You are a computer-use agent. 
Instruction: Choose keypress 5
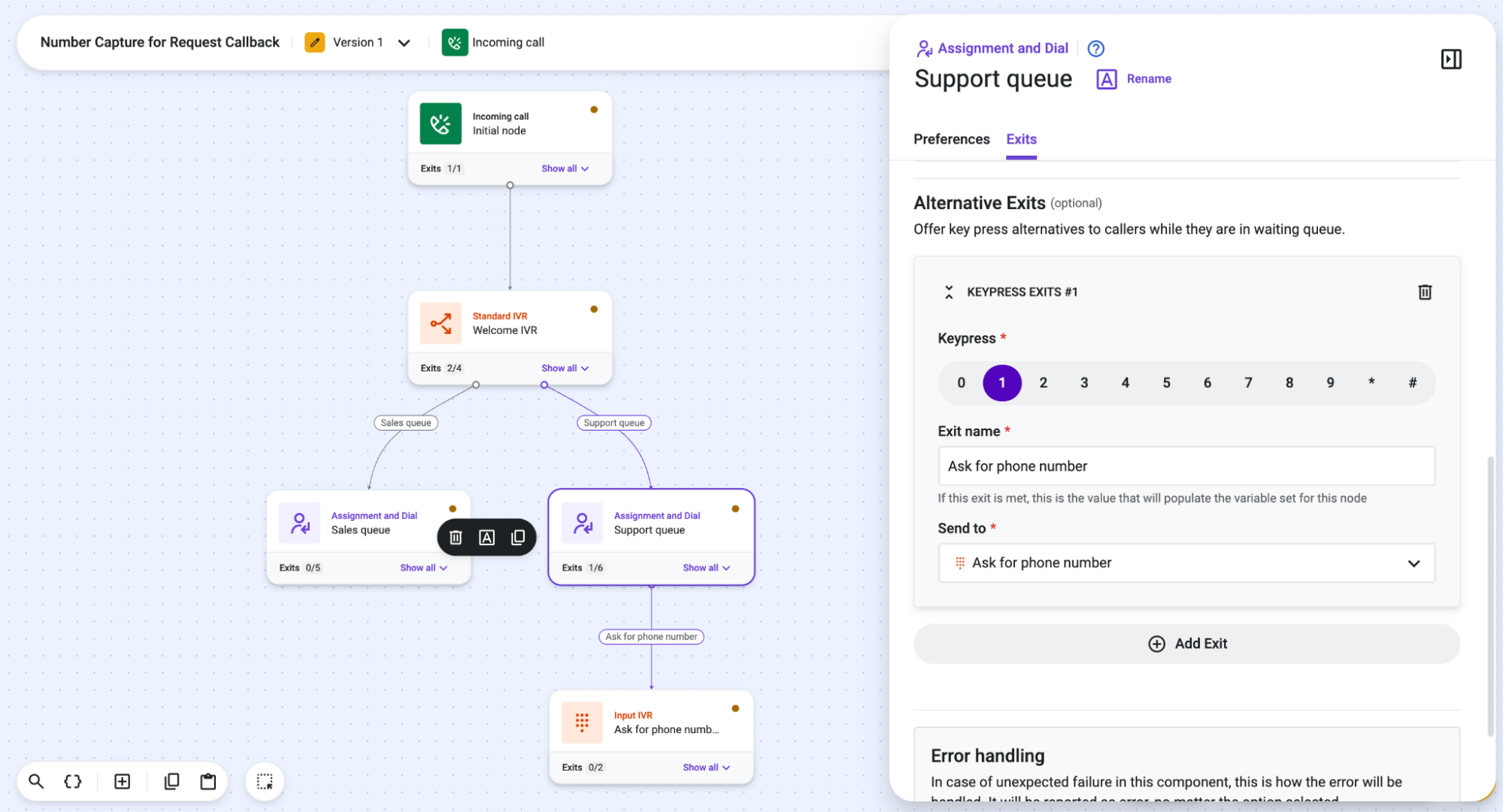[x=1166, y=383]
